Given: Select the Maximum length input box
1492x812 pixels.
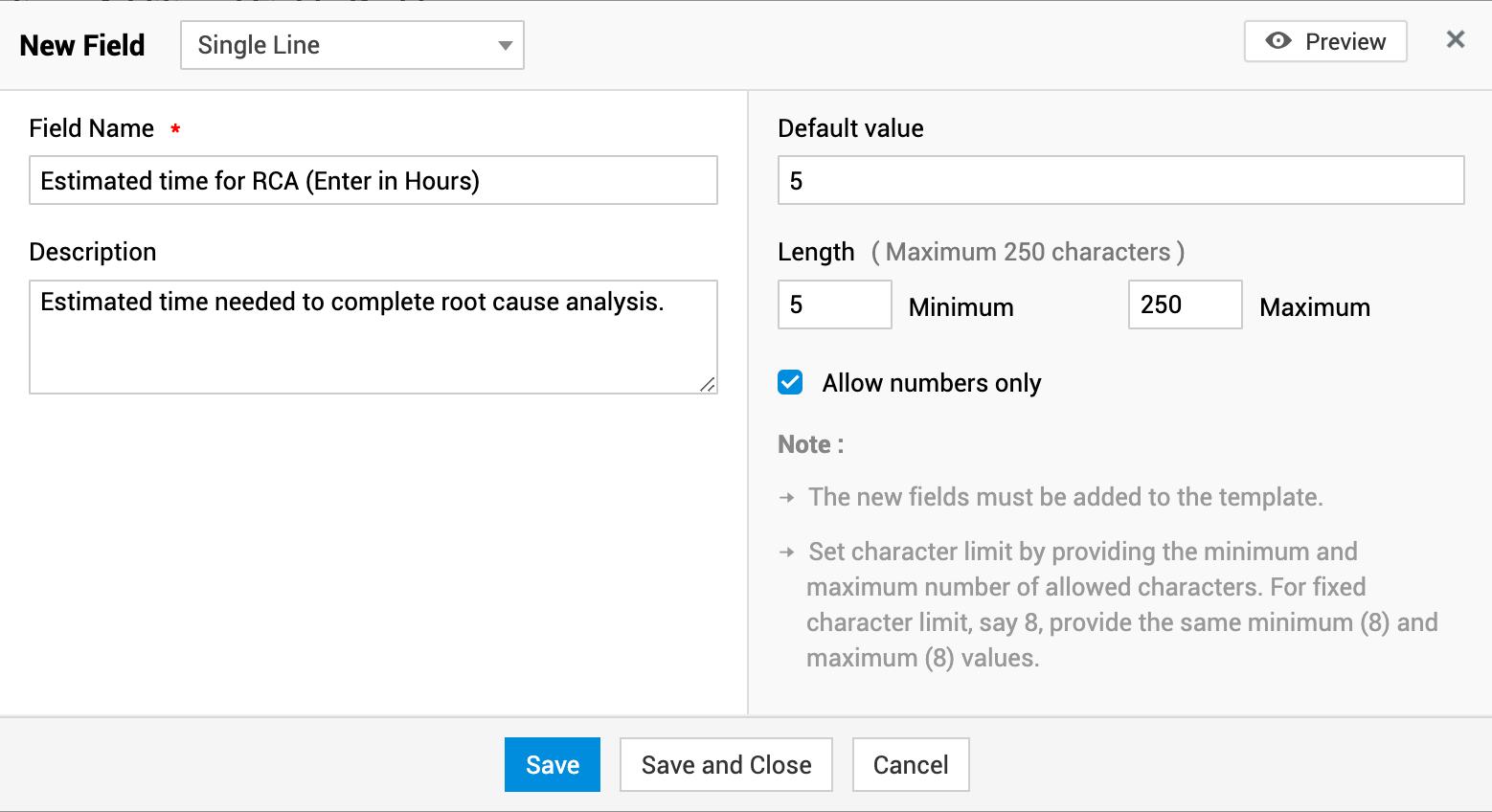Looking at the screenshot, I should [x=1185, y=304].
